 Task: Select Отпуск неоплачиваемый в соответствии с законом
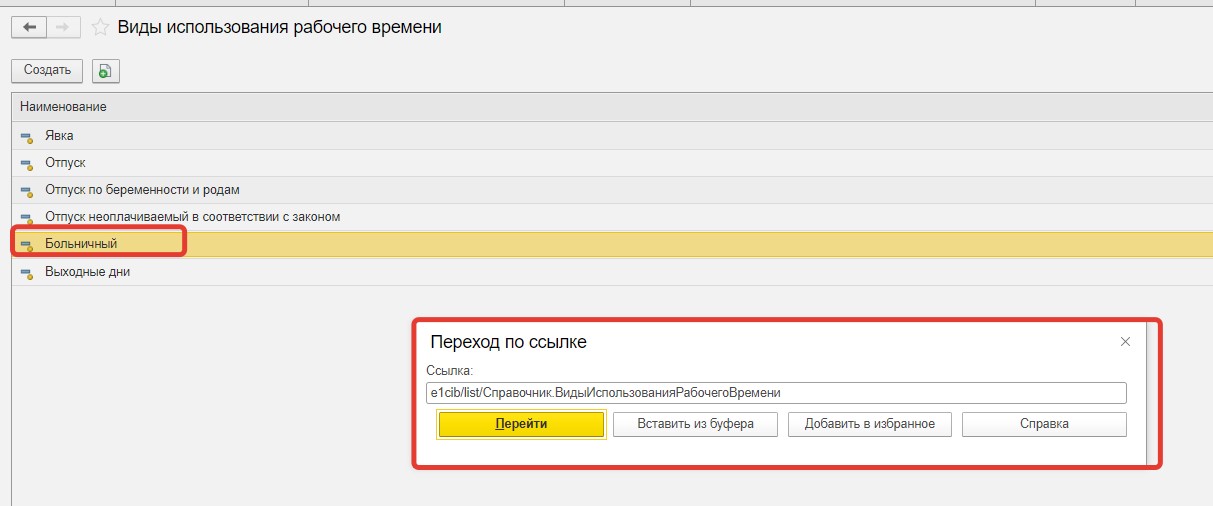[x=612, y=216]
